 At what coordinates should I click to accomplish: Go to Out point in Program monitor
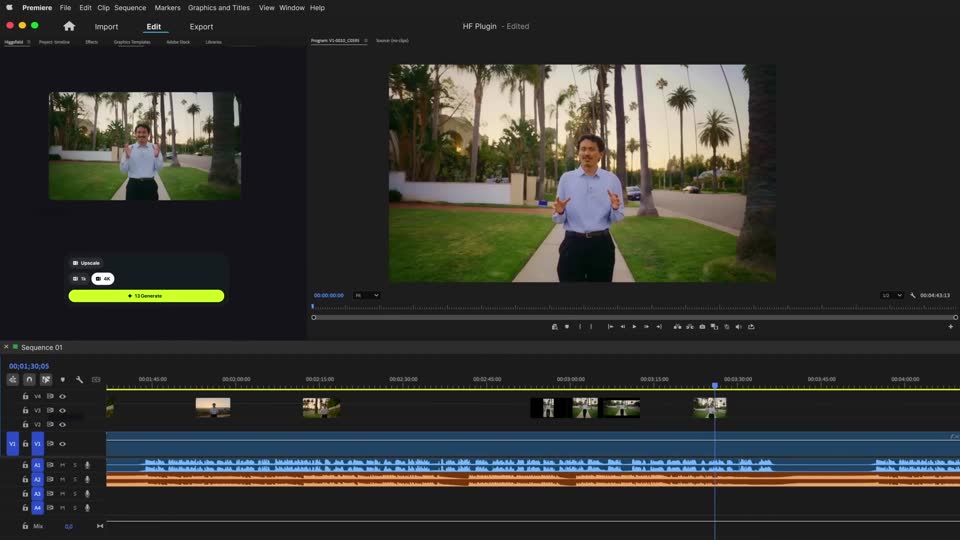point(659,327)
